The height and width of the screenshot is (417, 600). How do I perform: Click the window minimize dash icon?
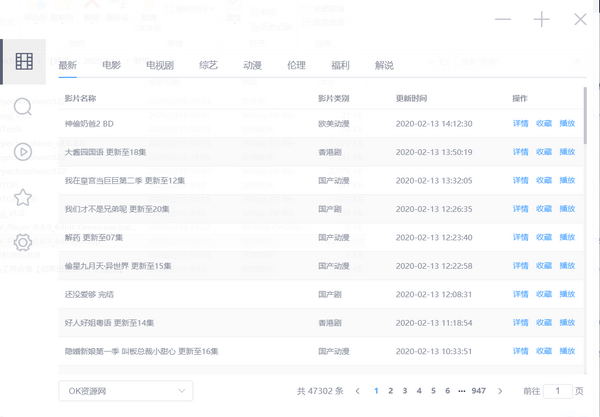point(503,20)
